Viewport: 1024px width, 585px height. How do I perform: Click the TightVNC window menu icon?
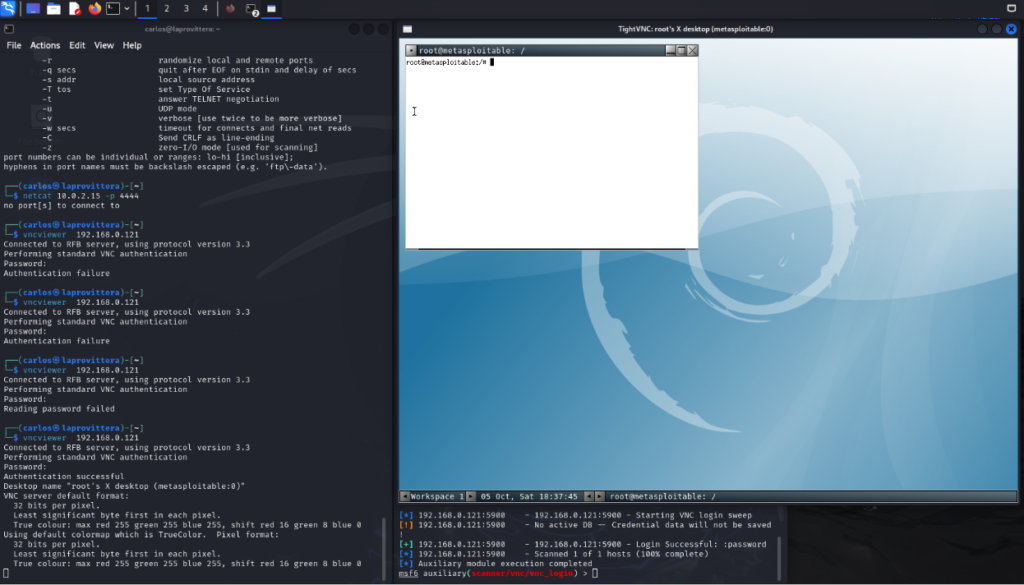(407, 29)
